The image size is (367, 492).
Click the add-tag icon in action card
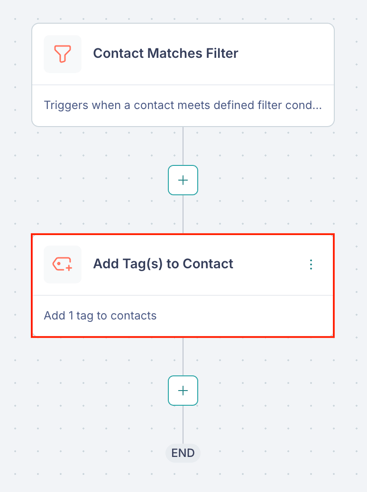coord(62,264)
